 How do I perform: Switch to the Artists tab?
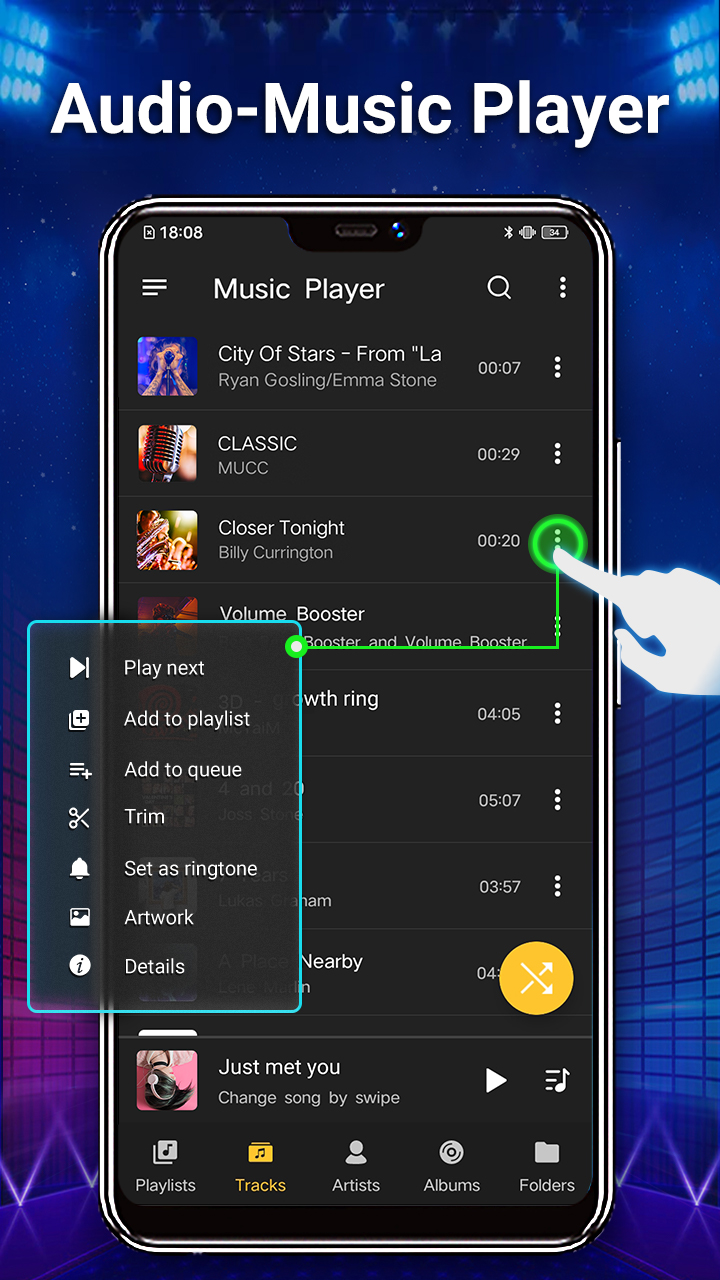[356, 1167]
